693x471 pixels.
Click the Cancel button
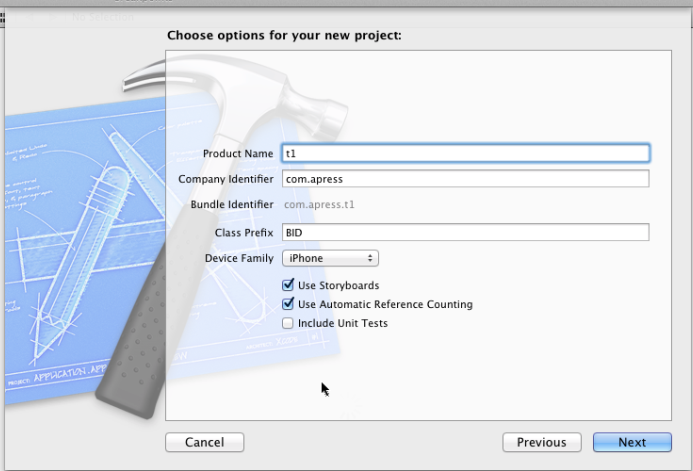tap(205, 442)
